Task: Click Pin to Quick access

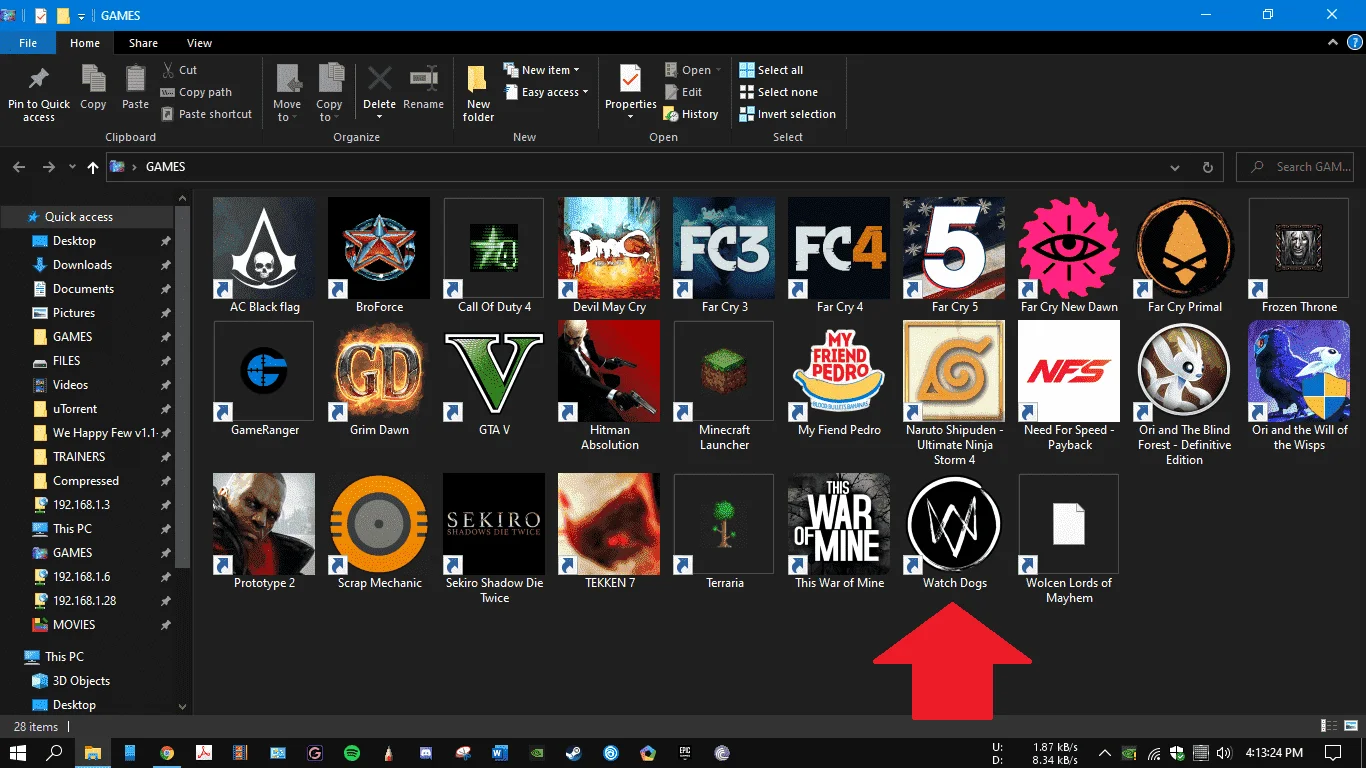Action: click(39, 94)
